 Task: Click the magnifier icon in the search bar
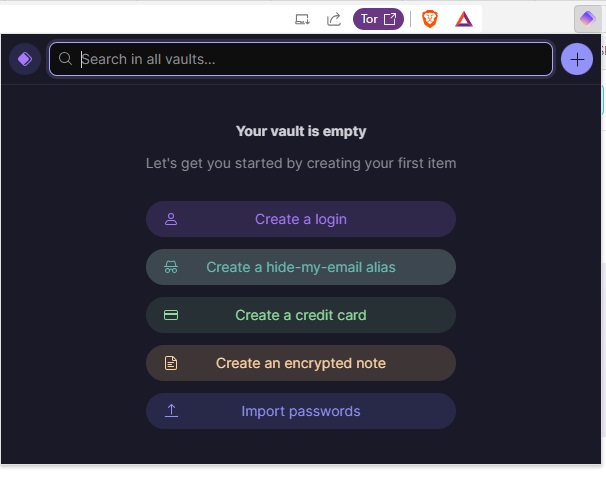click(66, 59)
